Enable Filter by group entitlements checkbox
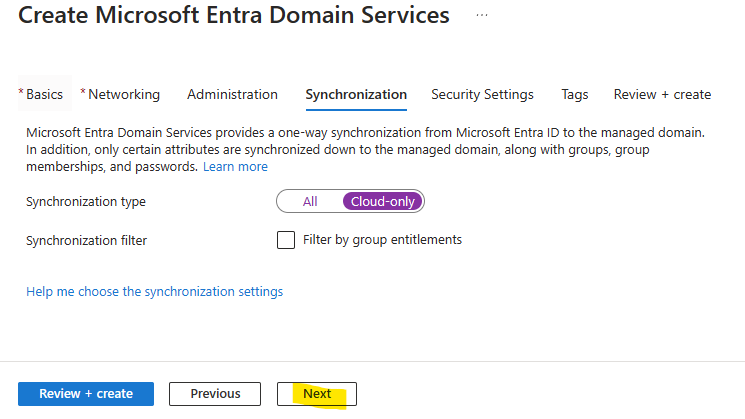The width and height of the screenshot is (745, 419). [286, 240]
